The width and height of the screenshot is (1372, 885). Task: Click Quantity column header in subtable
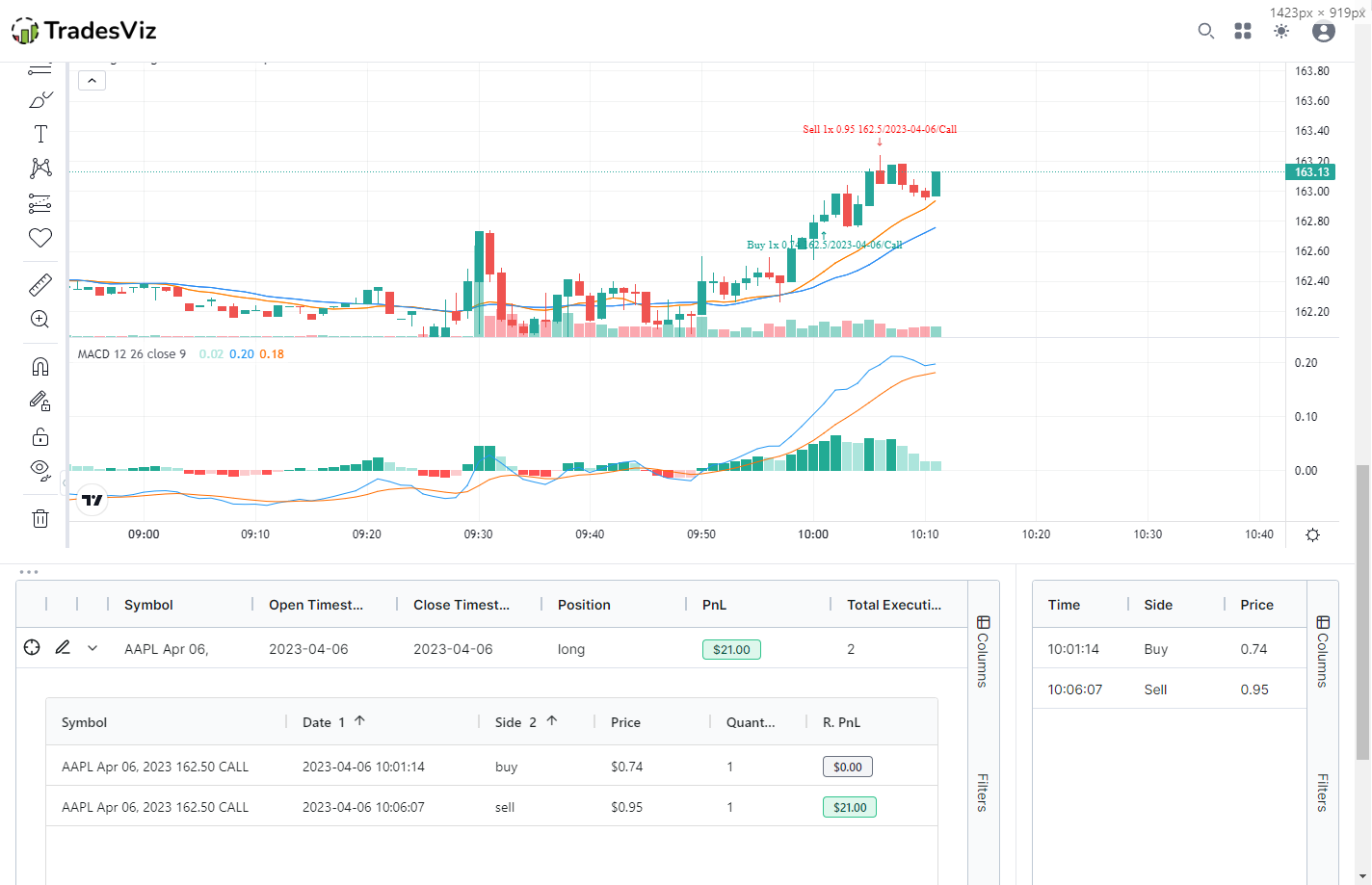(751, 722)
